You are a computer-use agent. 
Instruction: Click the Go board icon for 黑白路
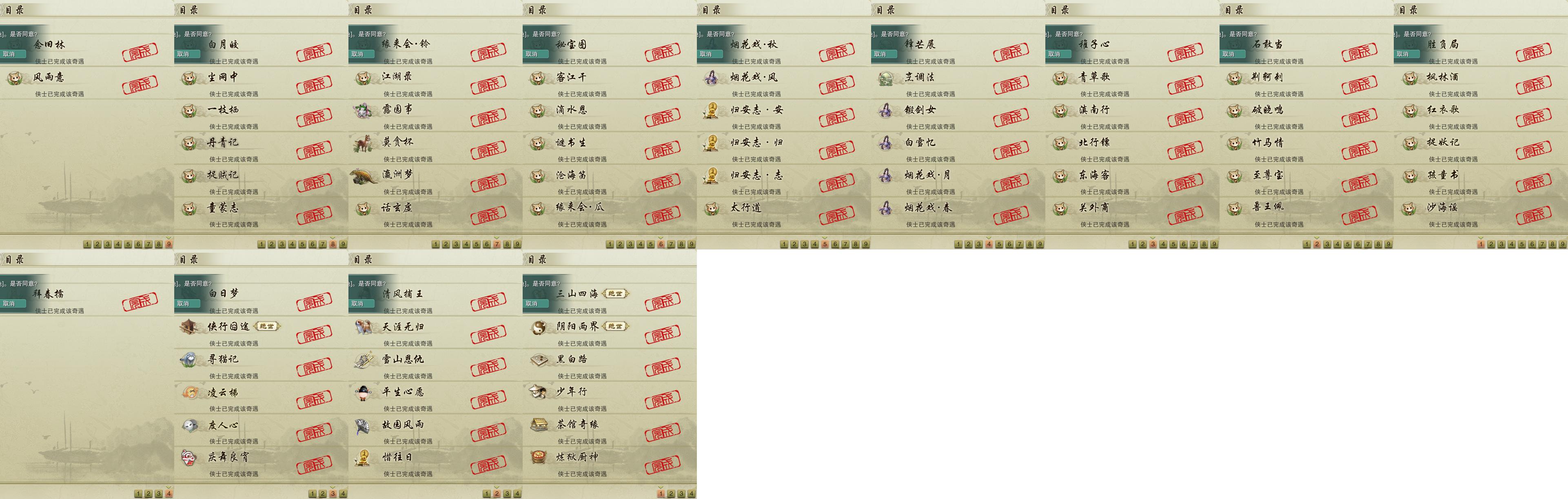point(539,360)
